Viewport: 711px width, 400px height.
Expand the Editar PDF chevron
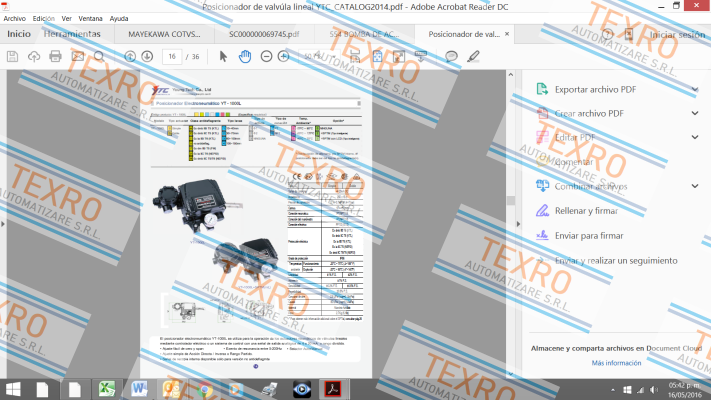pos(695,137)
